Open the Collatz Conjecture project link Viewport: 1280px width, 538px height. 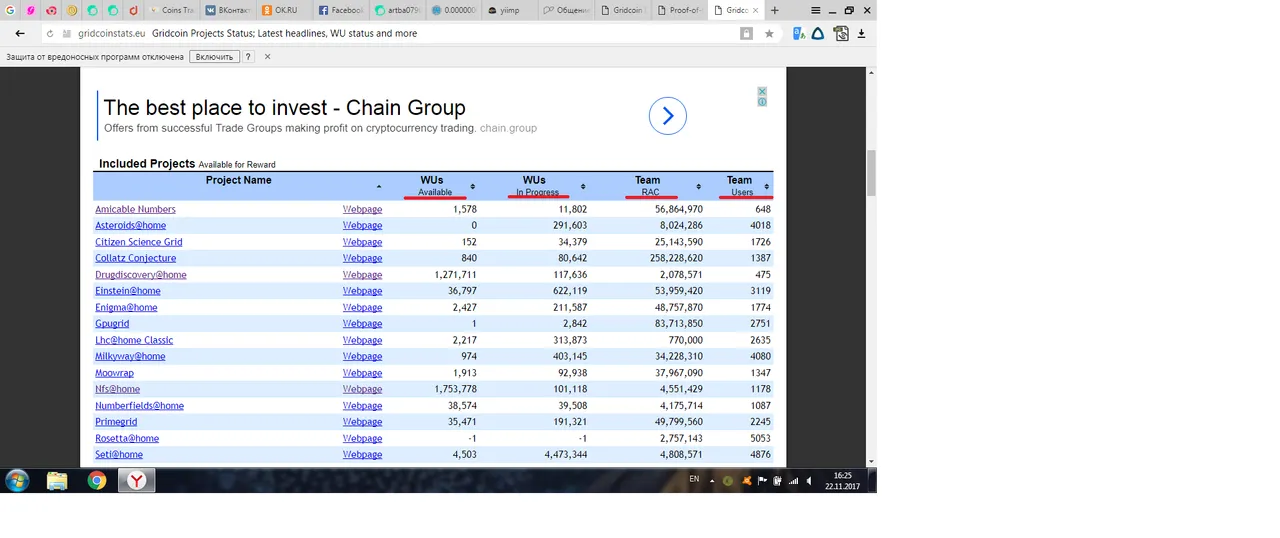[135, 258]
